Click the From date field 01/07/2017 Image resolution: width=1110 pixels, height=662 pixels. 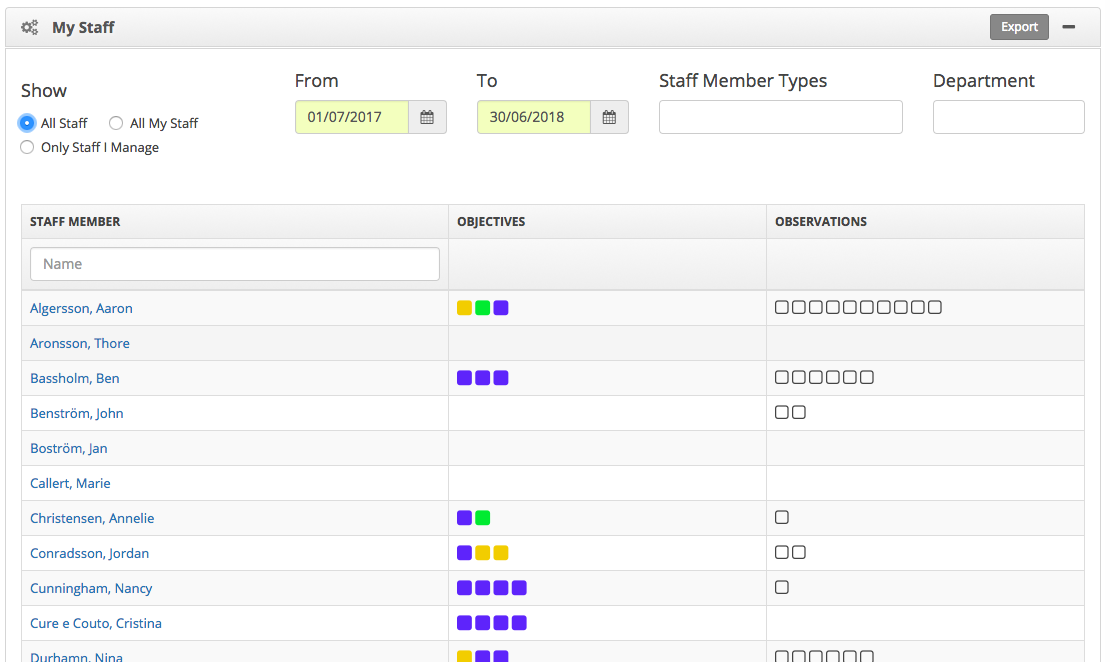[352, 117]
